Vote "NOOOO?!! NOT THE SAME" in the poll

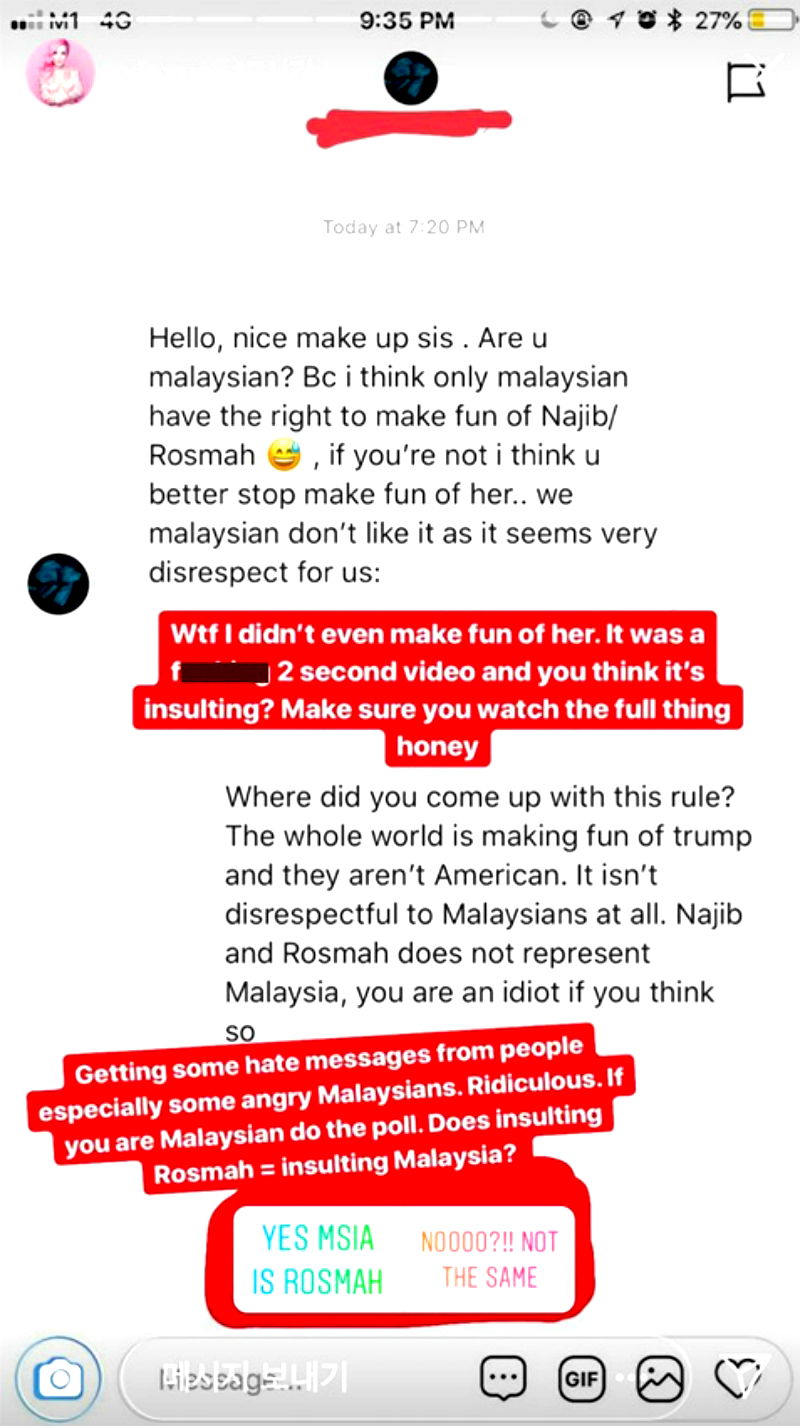(490, 1258)
